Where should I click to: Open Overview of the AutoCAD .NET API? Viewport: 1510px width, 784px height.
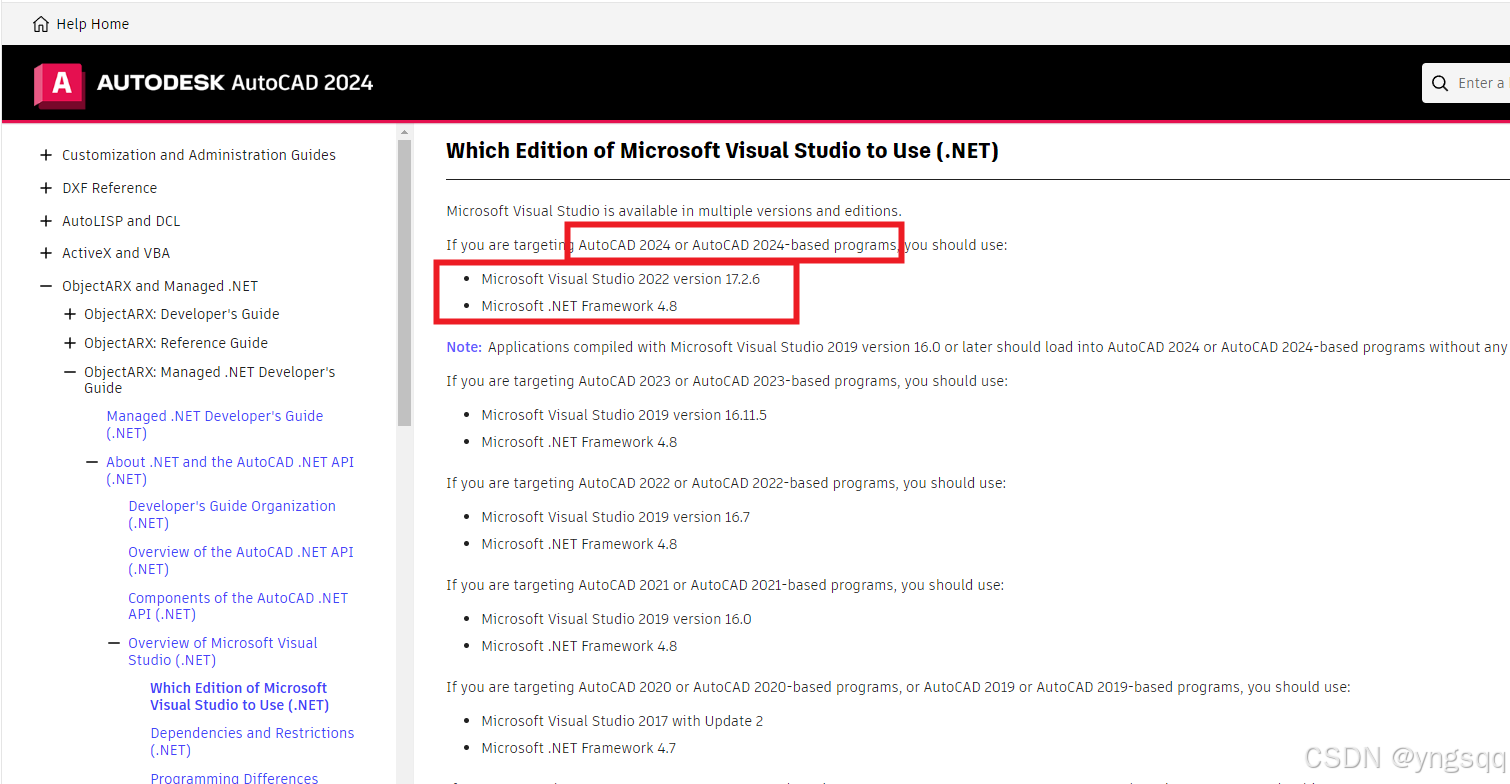coord(241,560)
